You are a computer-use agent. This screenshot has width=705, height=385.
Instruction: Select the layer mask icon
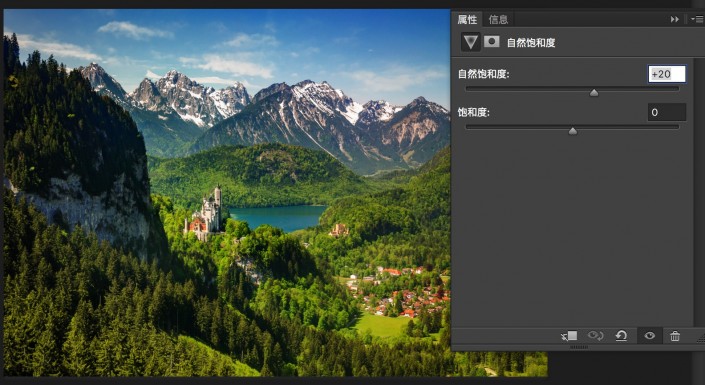click(x=491, y=42)
